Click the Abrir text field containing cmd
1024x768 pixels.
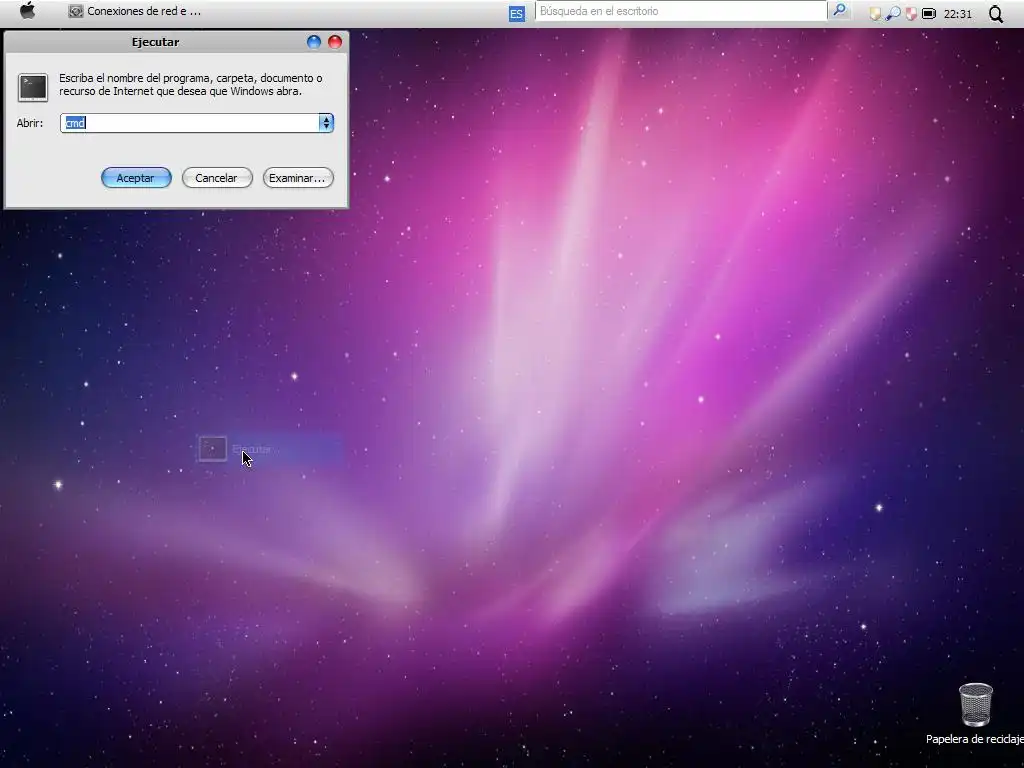pos(189,123)
